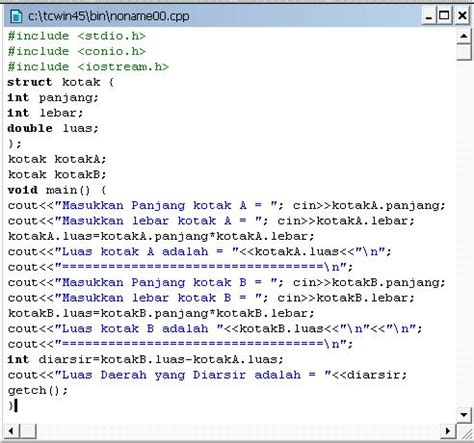
Task: Click 'cin>>kotakA.lebar;' statement
Action: click(x=346, y=221)
